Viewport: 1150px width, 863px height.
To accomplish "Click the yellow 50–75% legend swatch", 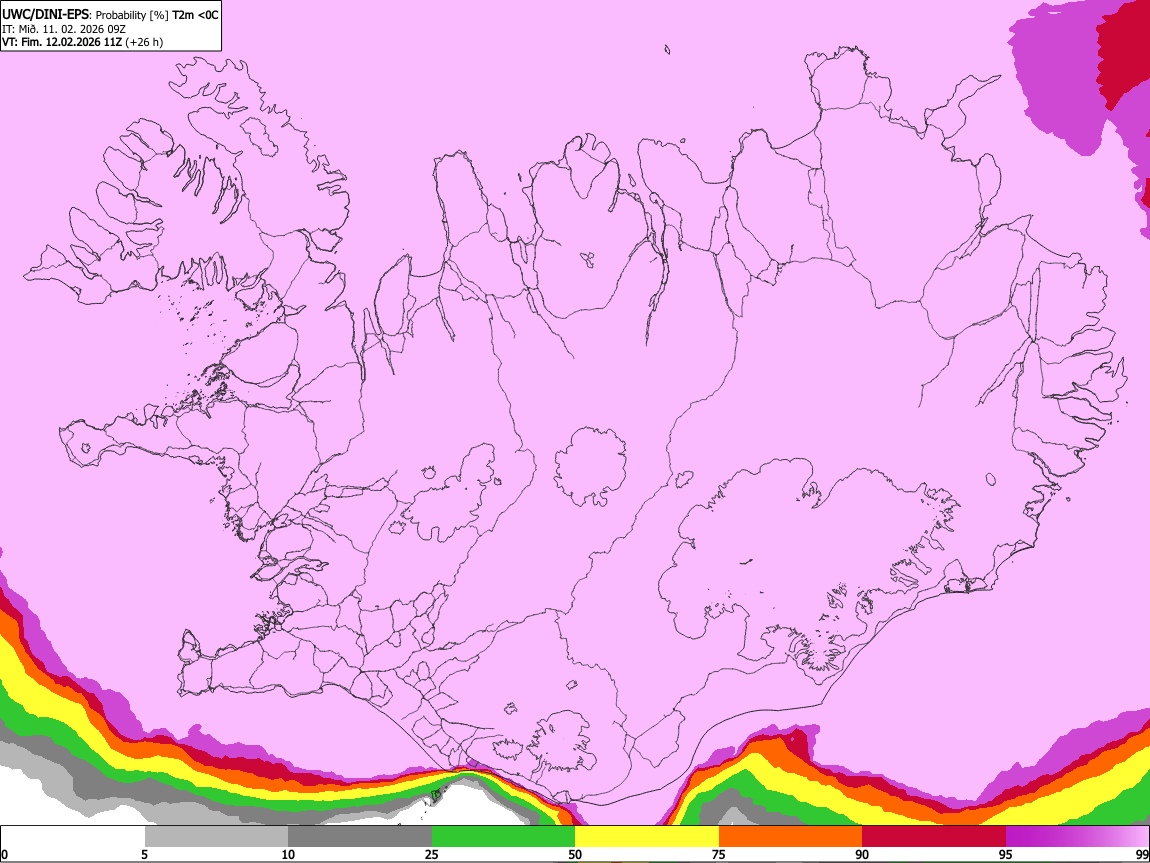I will [x=647, y=836].
